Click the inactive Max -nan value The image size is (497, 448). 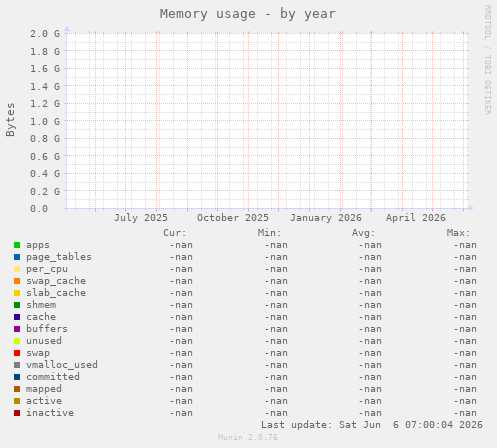(x=465, y=413)
